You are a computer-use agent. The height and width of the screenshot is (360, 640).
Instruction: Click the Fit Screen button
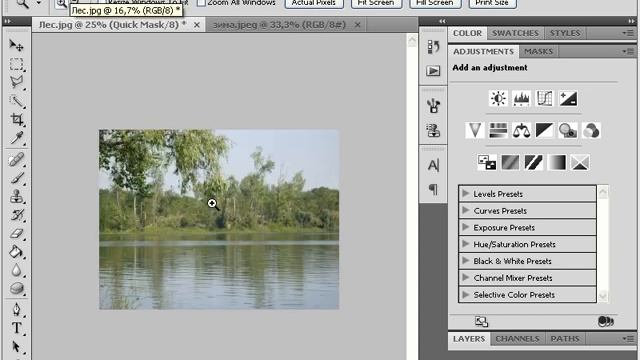click(x=376, y=3)
